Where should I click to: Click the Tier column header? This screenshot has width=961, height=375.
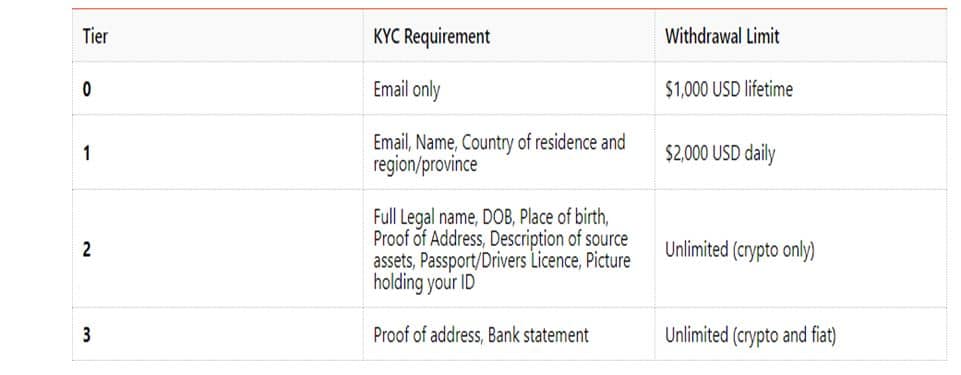95,36
